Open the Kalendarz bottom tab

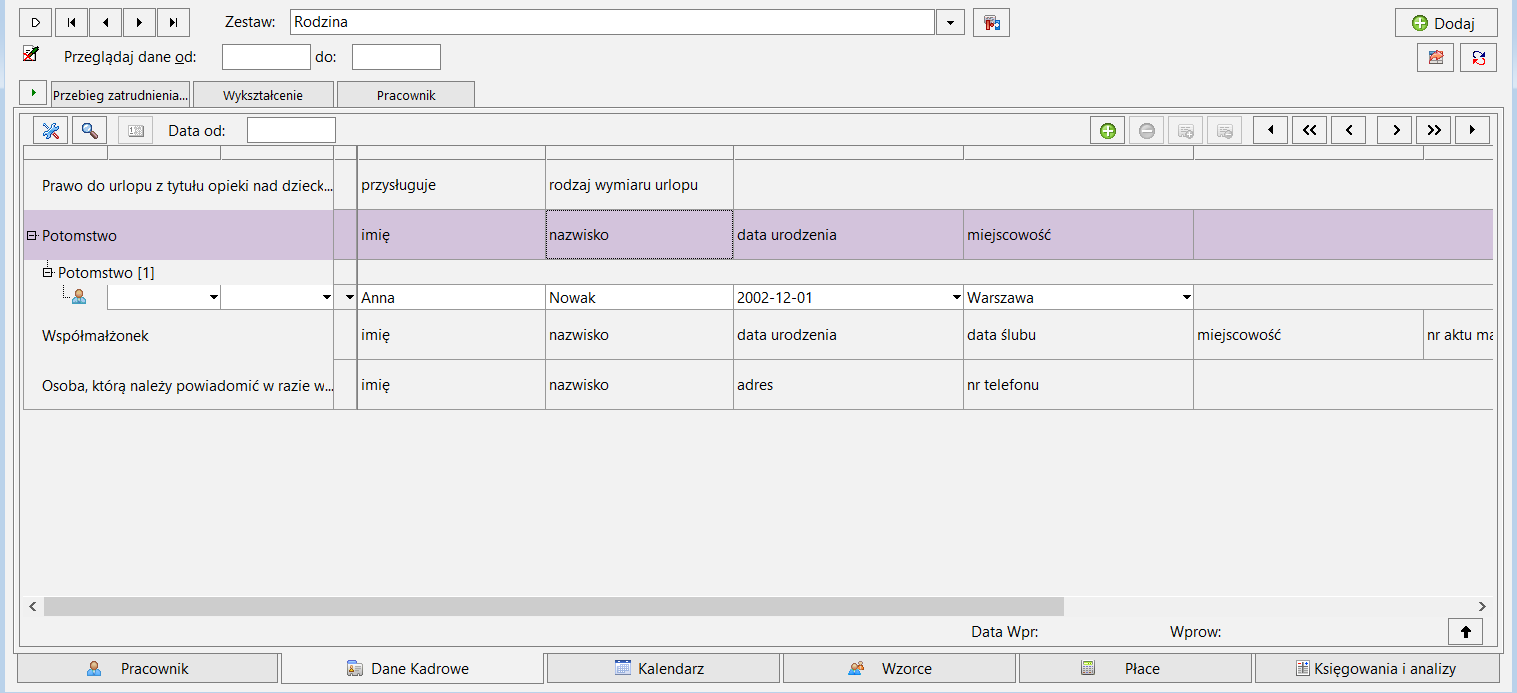pos(665,668)
